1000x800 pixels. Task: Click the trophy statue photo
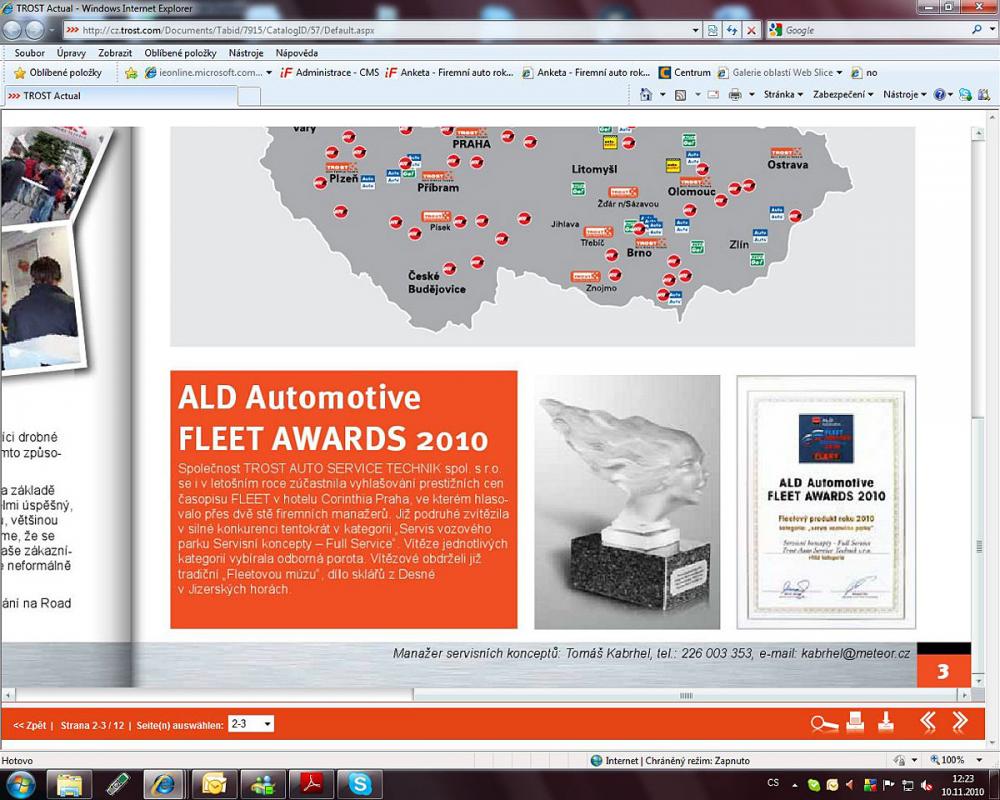(627, 502)
